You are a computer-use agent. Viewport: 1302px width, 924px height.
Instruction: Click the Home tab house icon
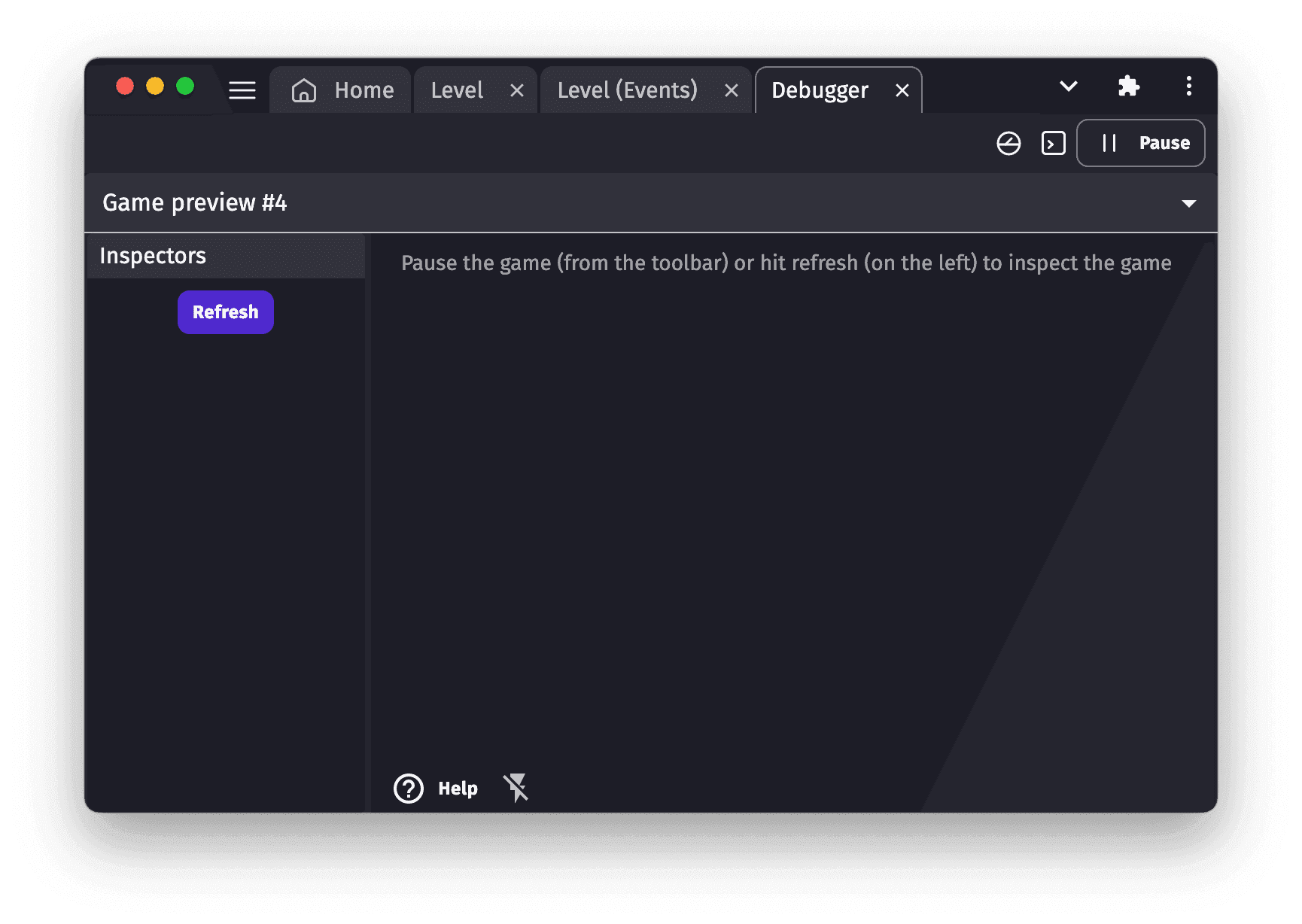point(304,90)
